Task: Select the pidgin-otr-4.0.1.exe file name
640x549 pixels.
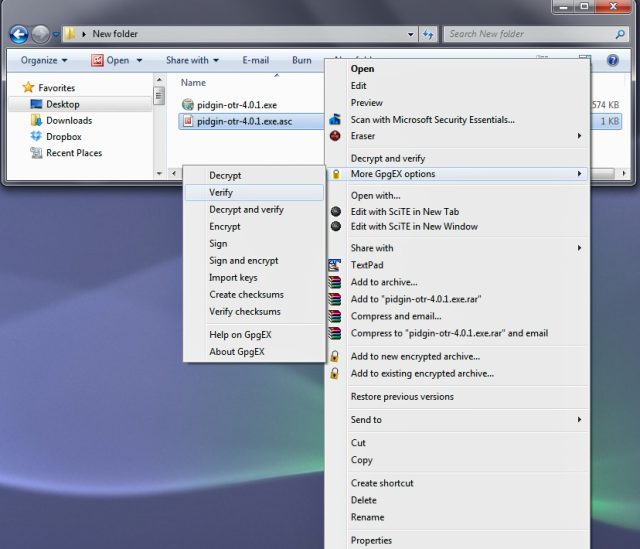Action: point(237,105)
